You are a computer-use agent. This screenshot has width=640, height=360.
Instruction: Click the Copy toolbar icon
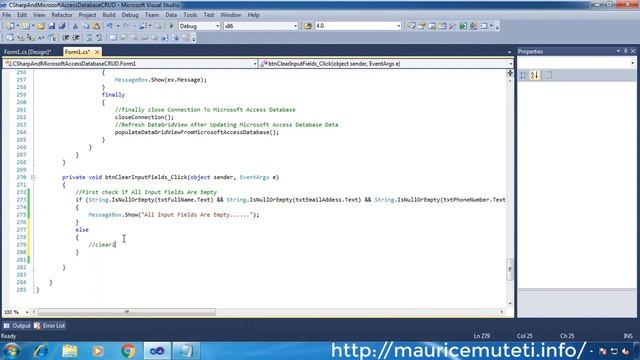coord(86,26)
